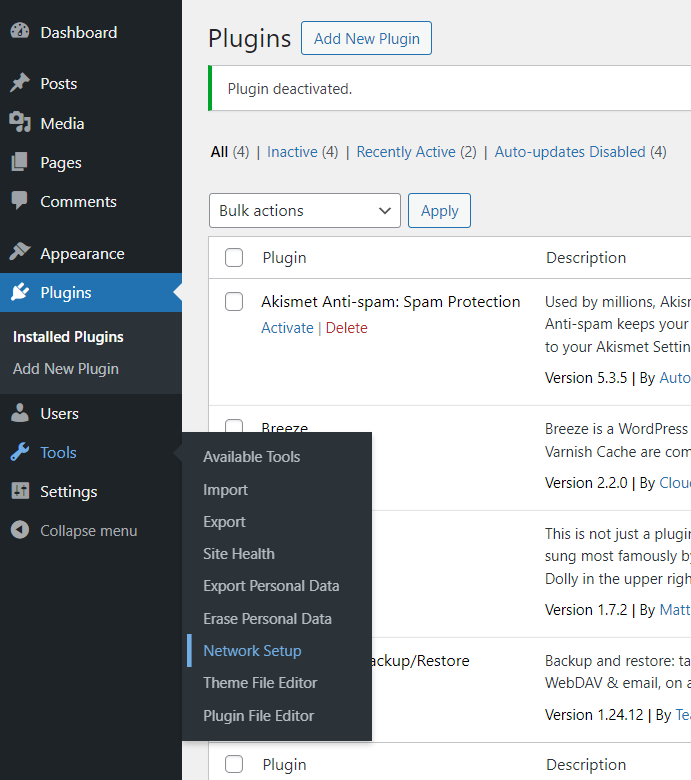Viewport: 691px width, 780px height.
Task: Open the Media menu item
Action: click(62, 123)
